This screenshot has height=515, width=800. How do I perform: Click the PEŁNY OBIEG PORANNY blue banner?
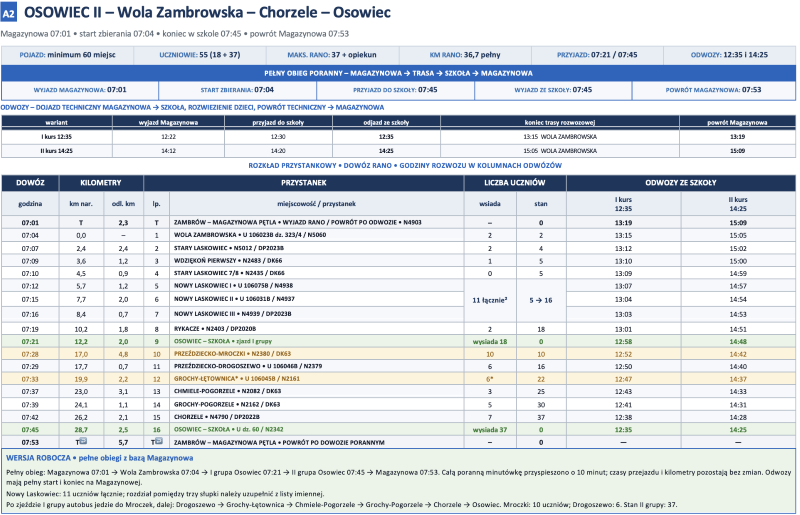[398, 73]
